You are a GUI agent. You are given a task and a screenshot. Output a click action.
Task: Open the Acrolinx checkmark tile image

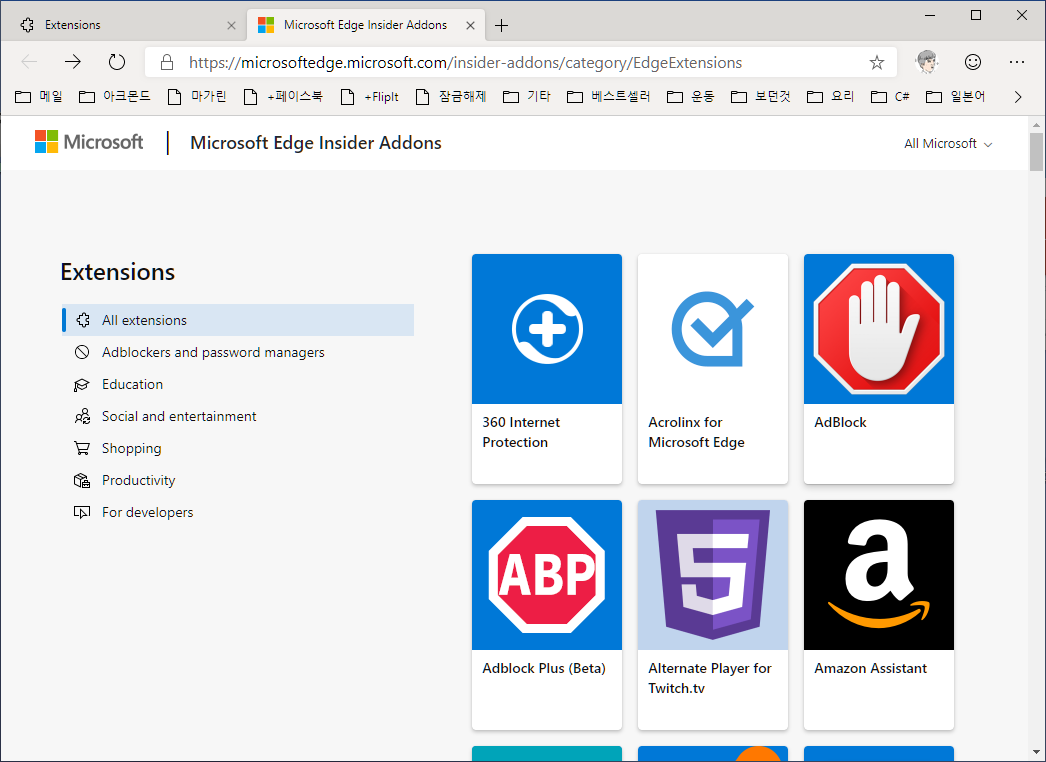pos(713,329)
